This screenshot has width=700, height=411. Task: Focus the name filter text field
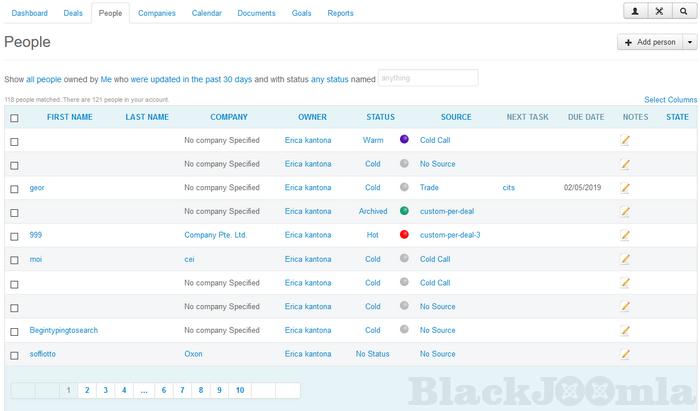tap(428, 78)
